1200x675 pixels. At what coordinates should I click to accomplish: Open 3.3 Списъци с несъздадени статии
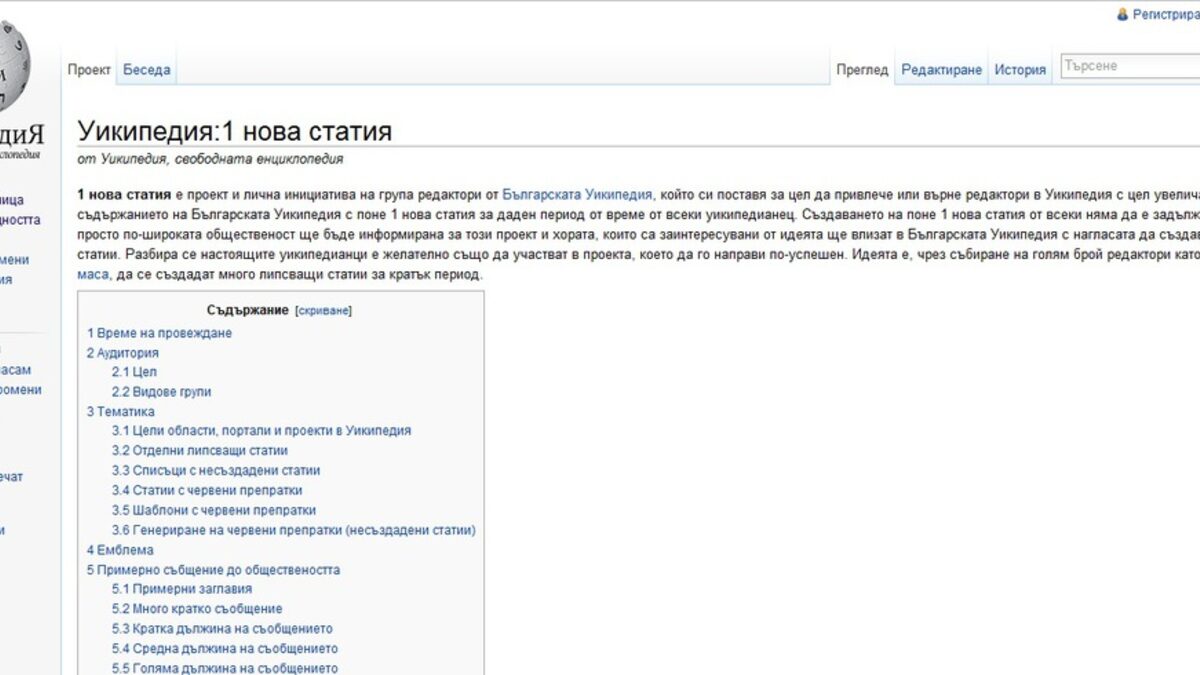pos(216,471)
